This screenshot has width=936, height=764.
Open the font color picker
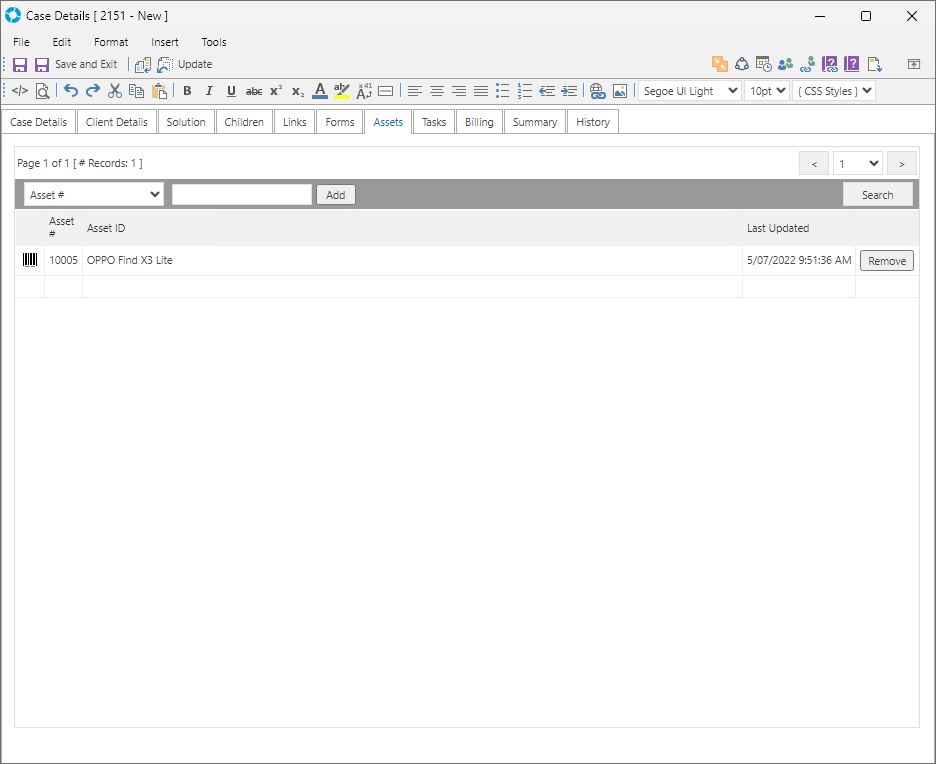pos(319,91)
